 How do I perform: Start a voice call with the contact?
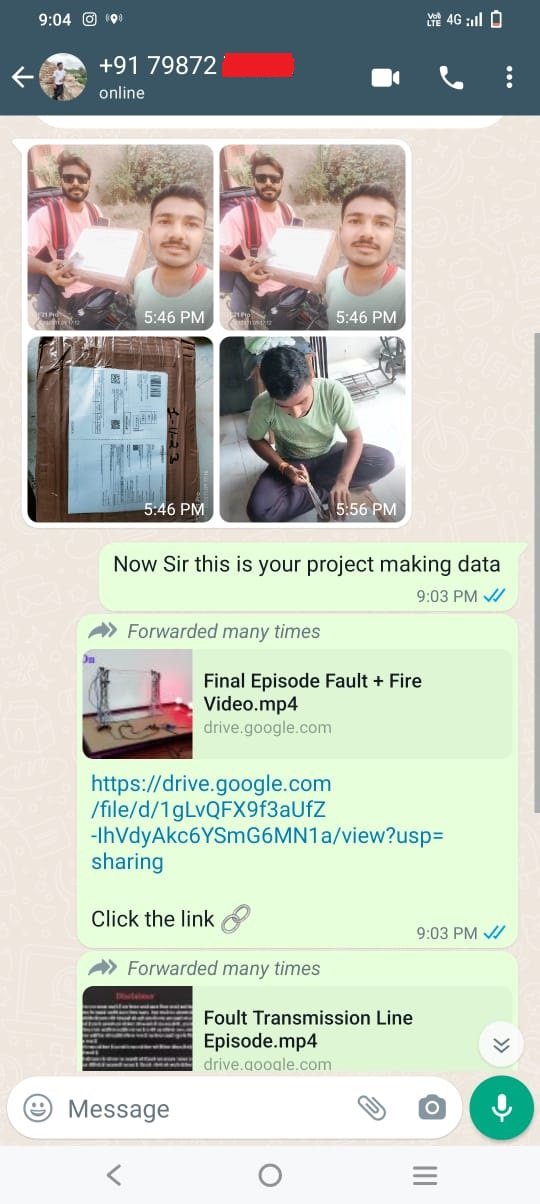[451, 78]
